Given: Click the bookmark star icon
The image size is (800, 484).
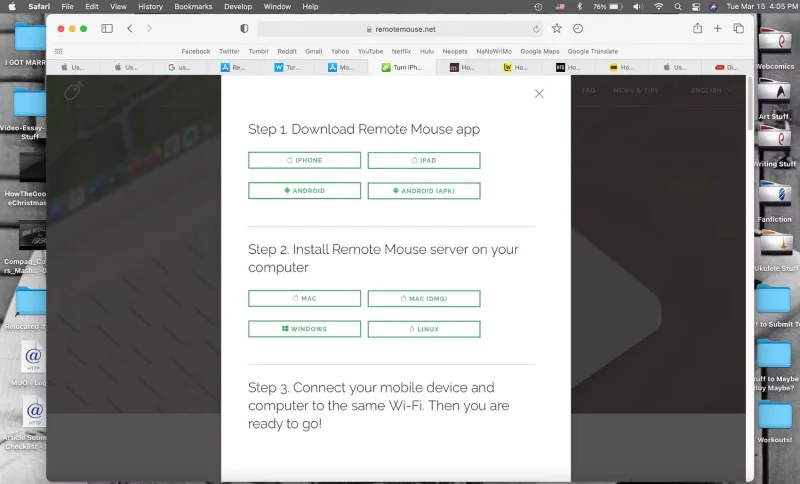Looking at the screenshot, I should point(557,29).
